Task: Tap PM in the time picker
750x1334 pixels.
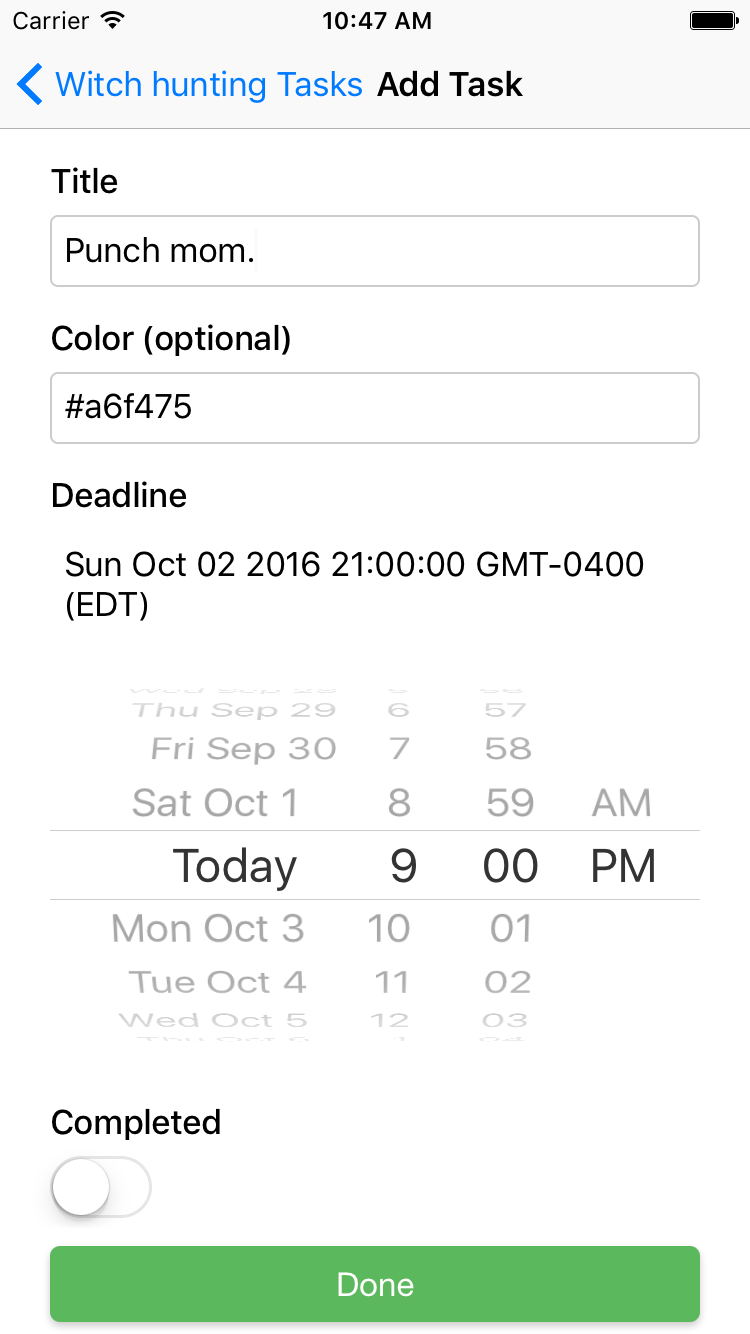Action: (x=623, y=866)
